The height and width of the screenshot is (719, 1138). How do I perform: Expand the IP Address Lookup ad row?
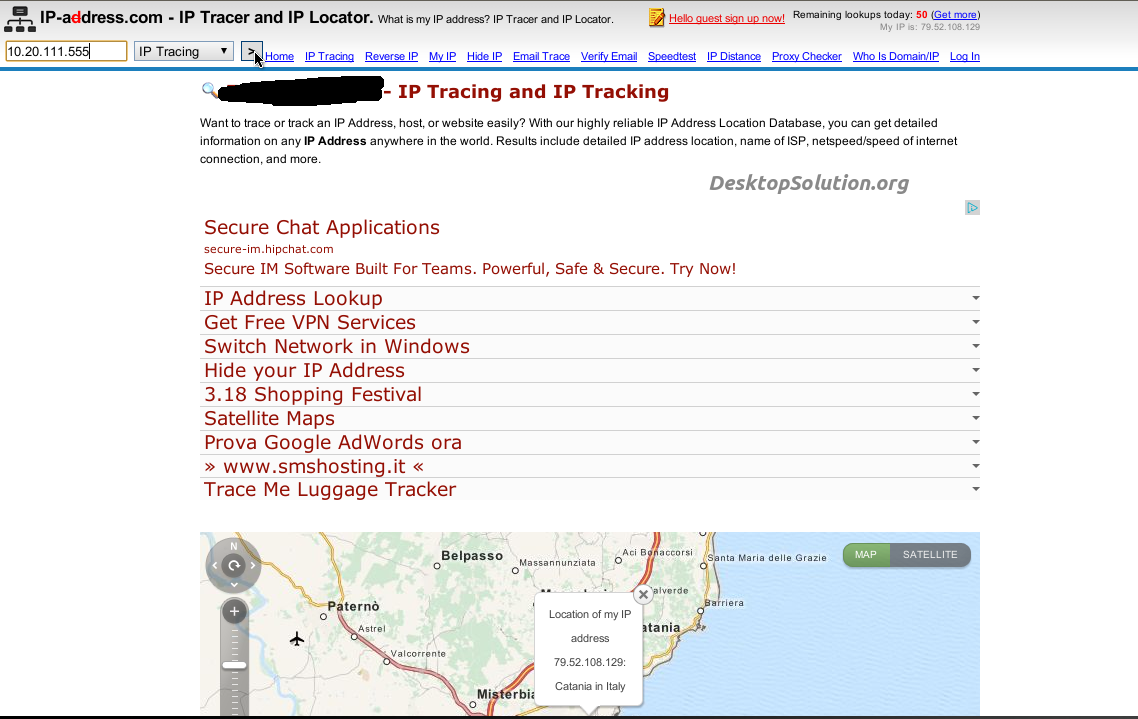coord(975,298)
